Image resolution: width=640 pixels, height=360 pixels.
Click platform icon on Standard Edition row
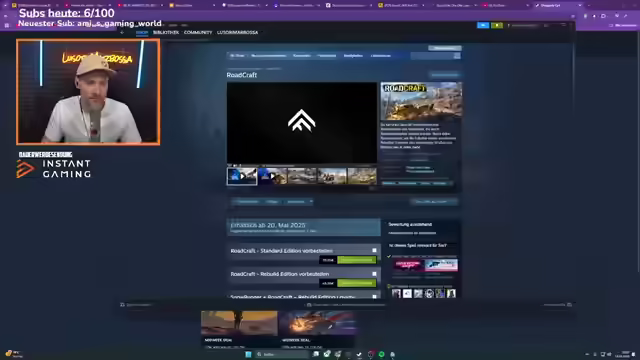point(374,250)
